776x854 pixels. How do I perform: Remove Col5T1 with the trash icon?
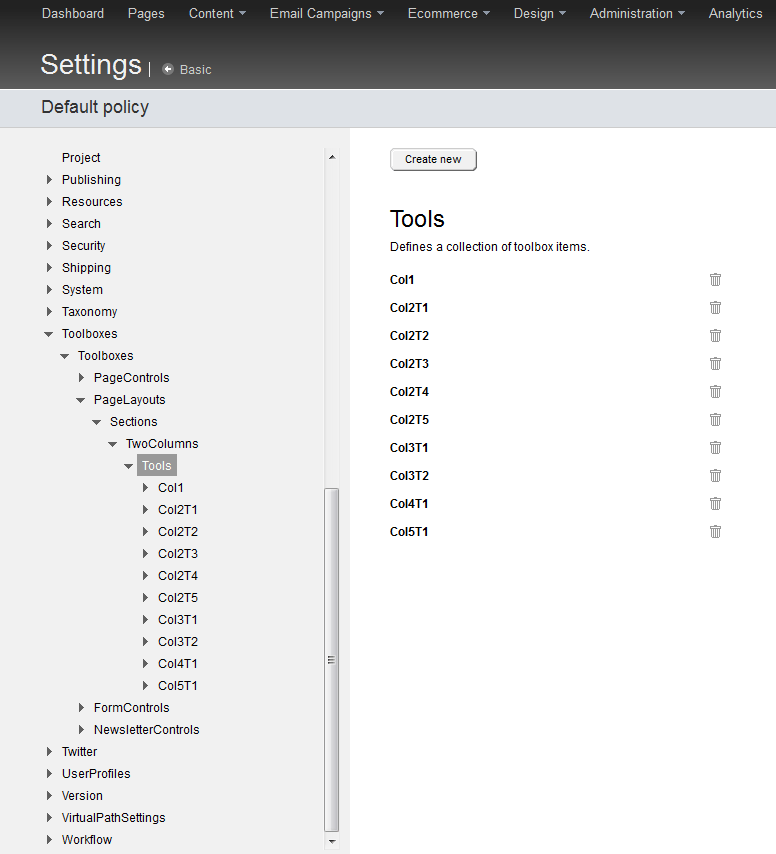(715, 532)
